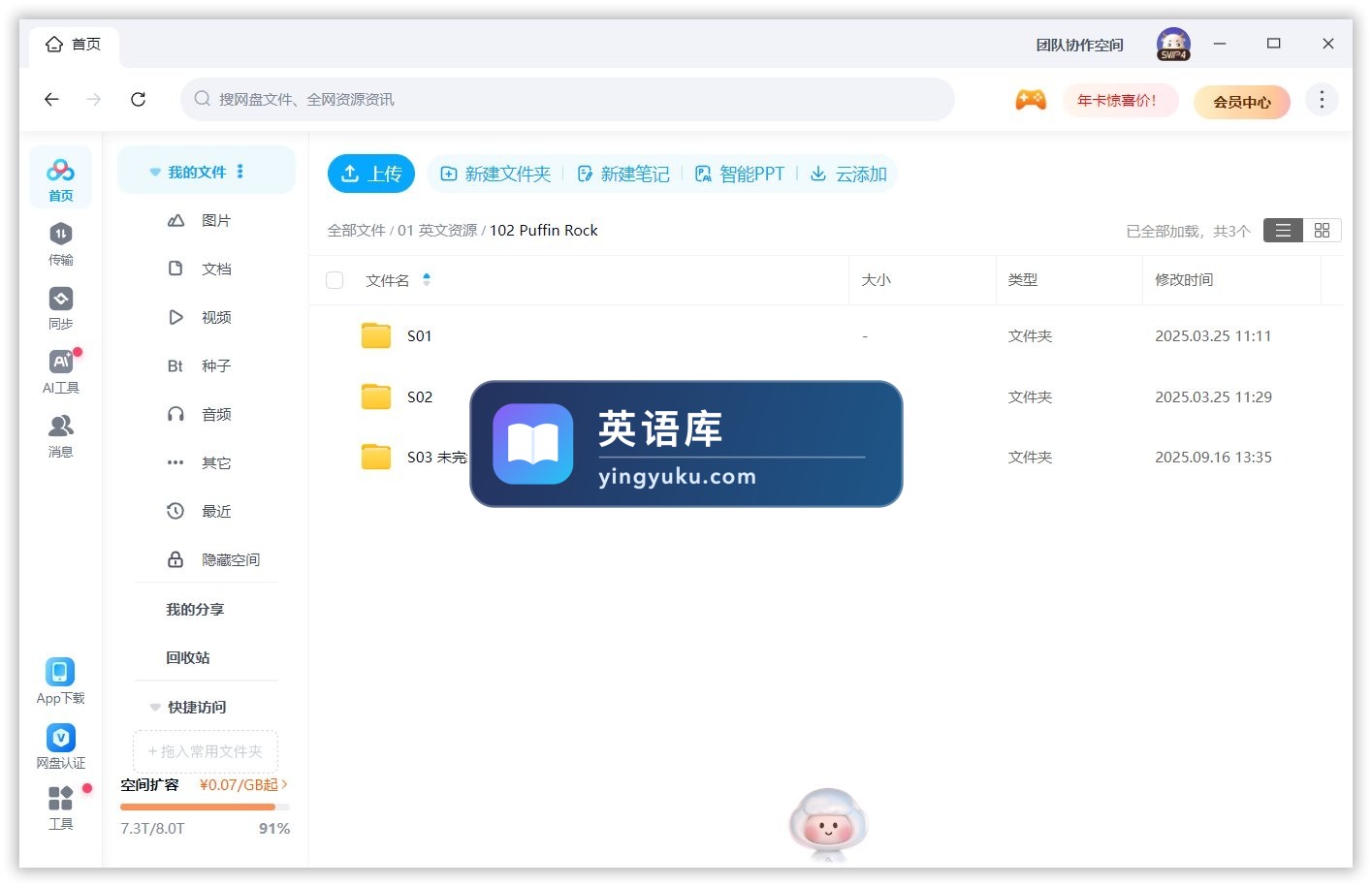Focus the 搜网盘文件 search field
Viewport: 1372px width, 887px height.
tap(567, 99)
